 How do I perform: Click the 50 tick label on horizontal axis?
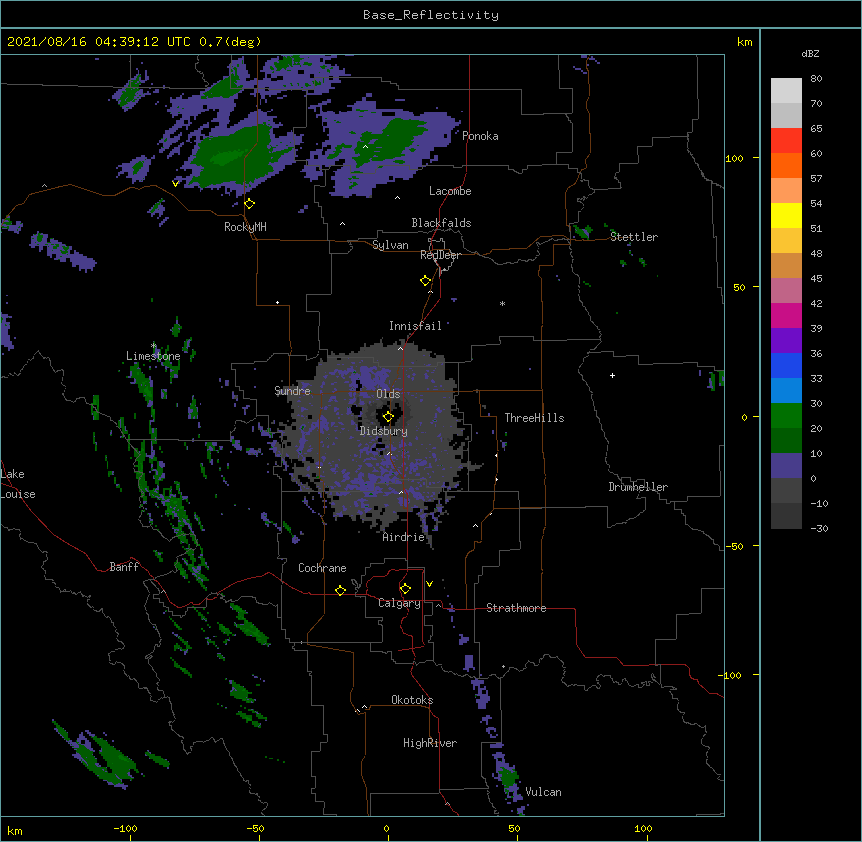point(514,828)
